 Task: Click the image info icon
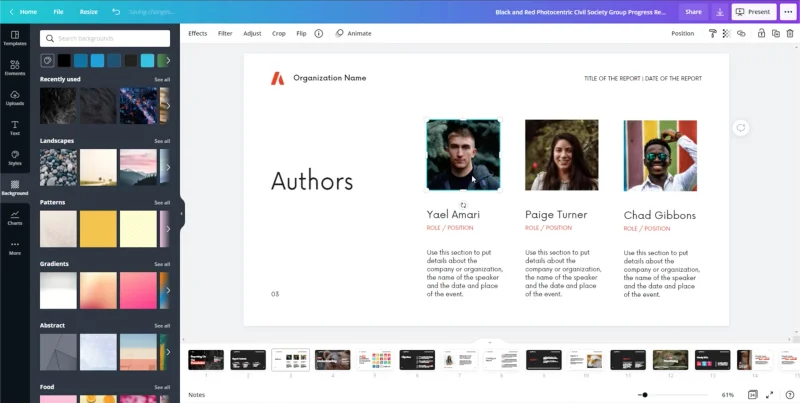pyautogui.click(x=319, y=33)
